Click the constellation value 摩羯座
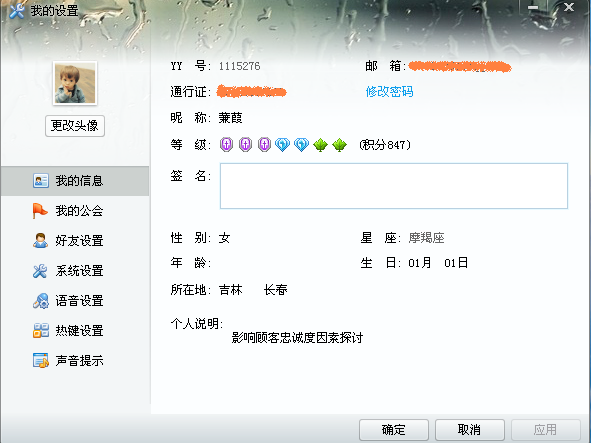Image resolution: width=591 pixels, height=443 pixels. coord(426,238)
